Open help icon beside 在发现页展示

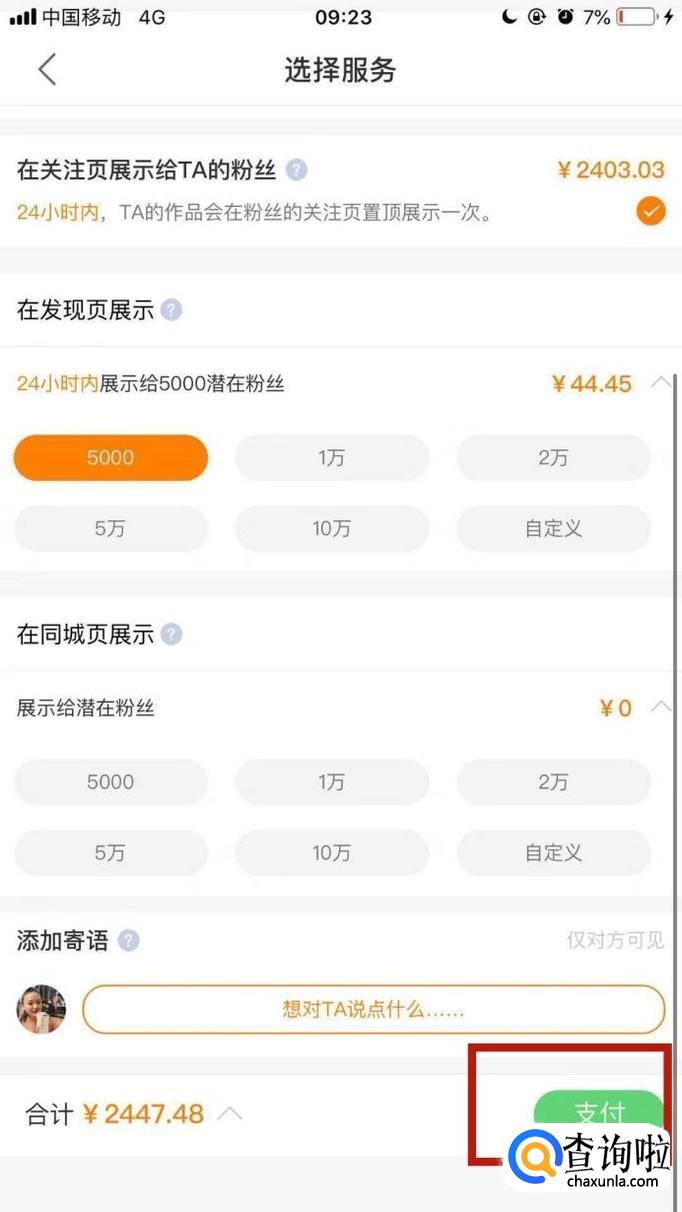[x=172, y=310]
